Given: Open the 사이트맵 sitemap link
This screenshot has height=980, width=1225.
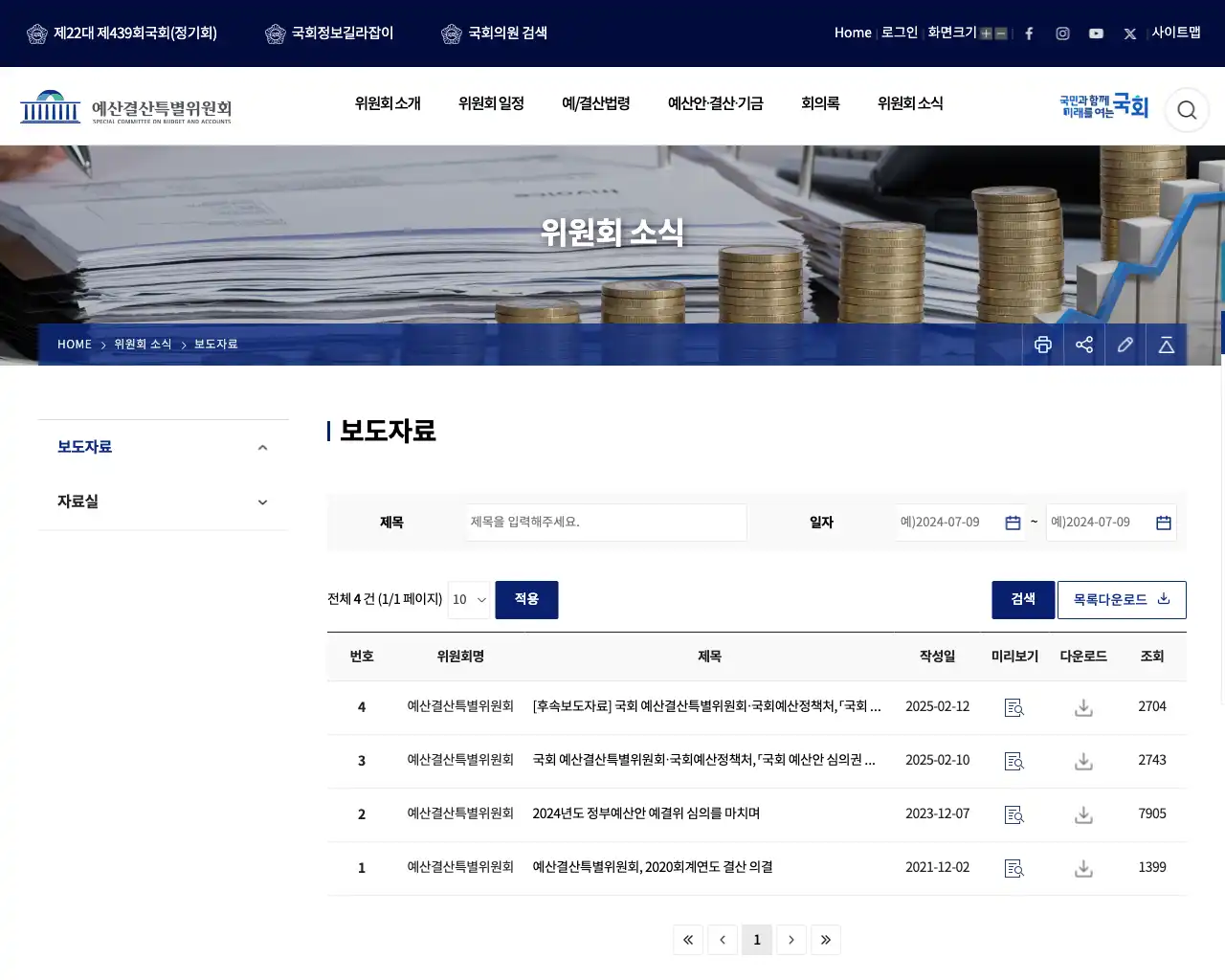Looking at the screenshot, I should click(1176, 33).
